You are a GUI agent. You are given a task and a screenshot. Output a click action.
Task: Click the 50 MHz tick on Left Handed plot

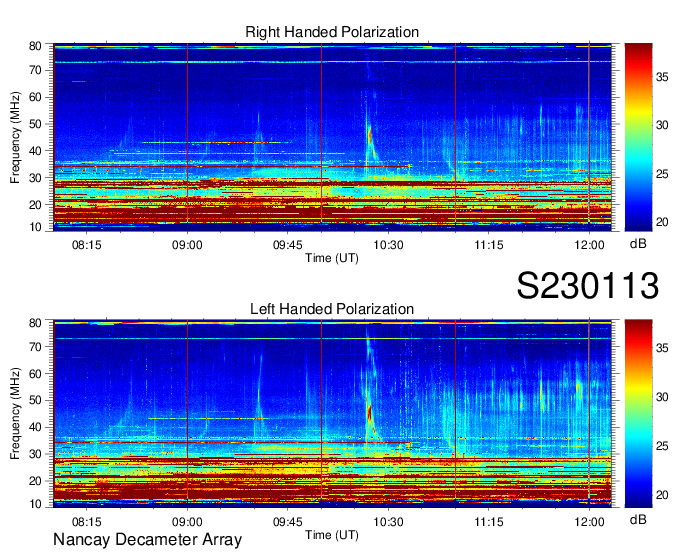35,400
